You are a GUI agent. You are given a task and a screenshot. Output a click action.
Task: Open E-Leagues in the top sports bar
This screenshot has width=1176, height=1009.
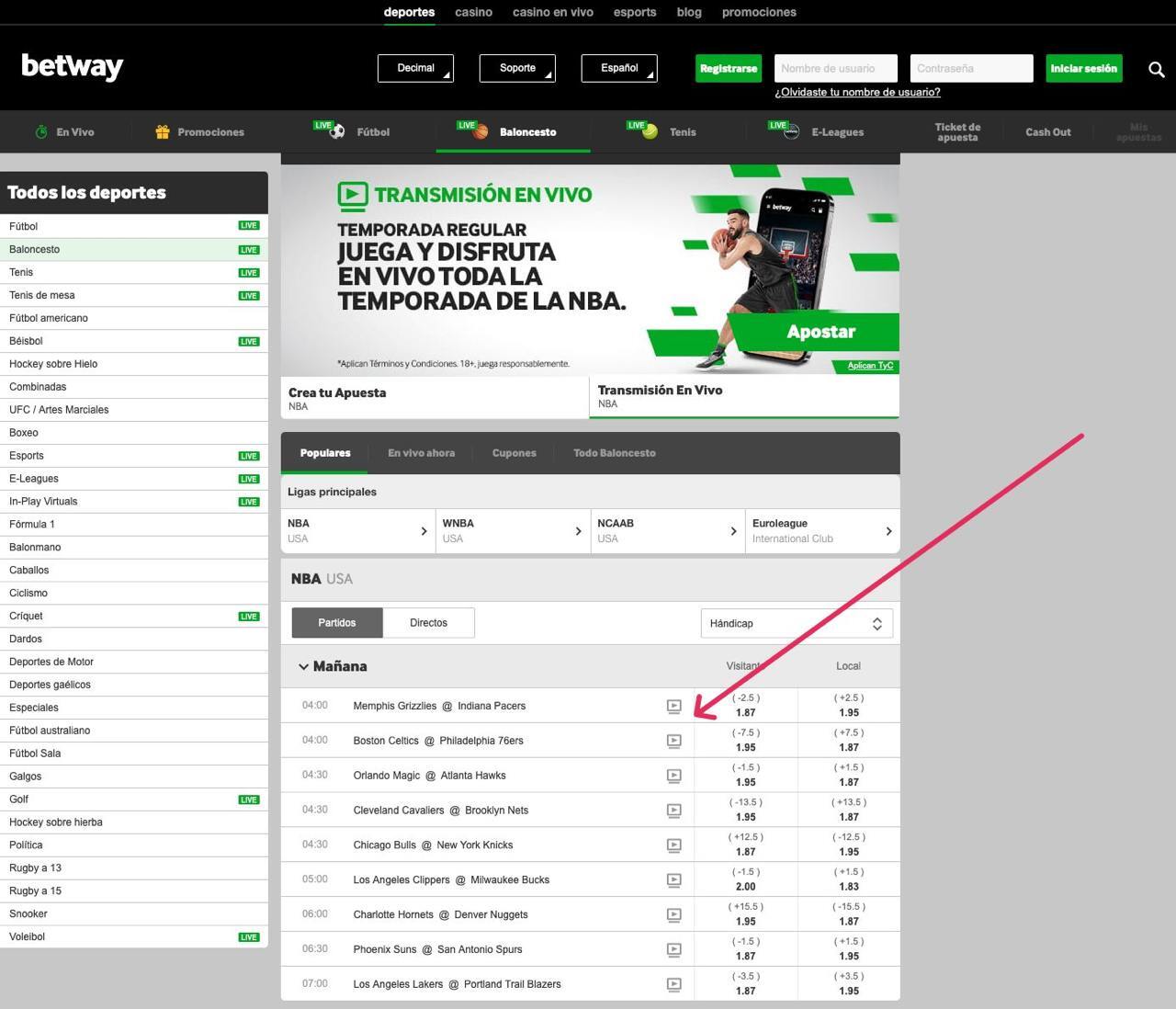pos(817,131)
